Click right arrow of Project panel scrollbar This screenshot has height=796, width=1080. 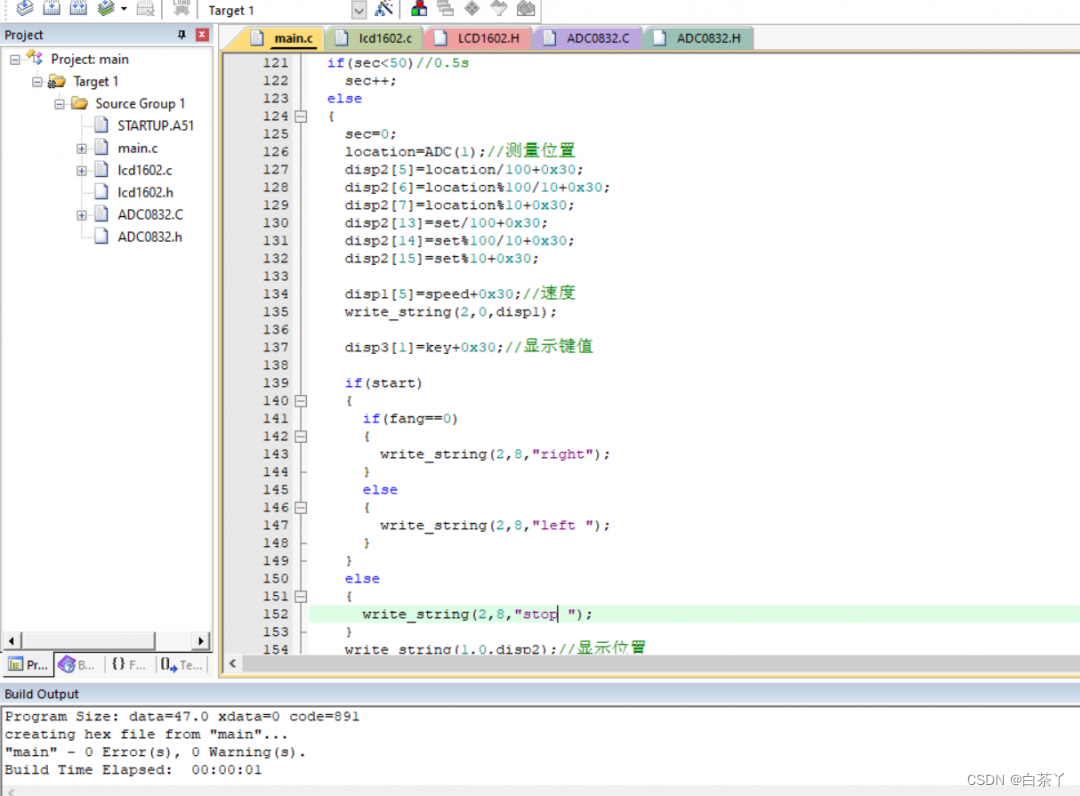201,641
